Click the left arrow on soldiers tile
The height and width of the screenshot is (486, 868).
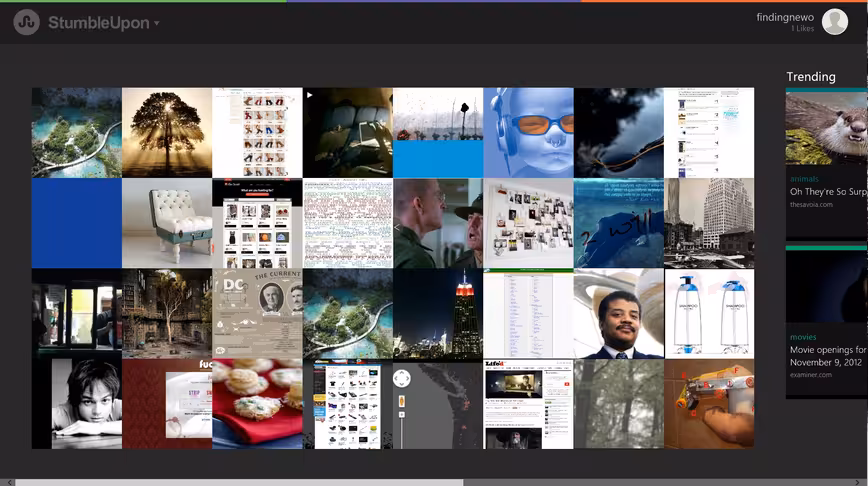click(x=397, y=228)
